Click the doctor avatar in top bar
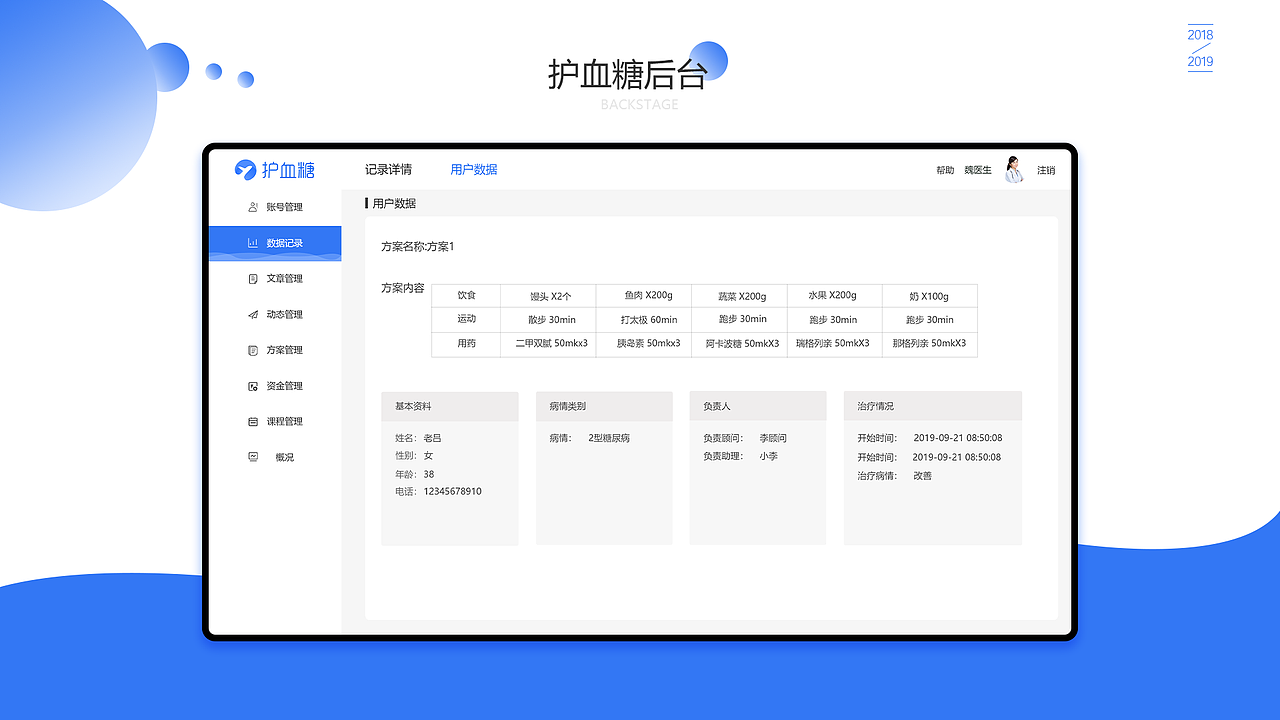Image resolution: width=1280 pixels, height=720 pixels. [x=1014, y=169]
